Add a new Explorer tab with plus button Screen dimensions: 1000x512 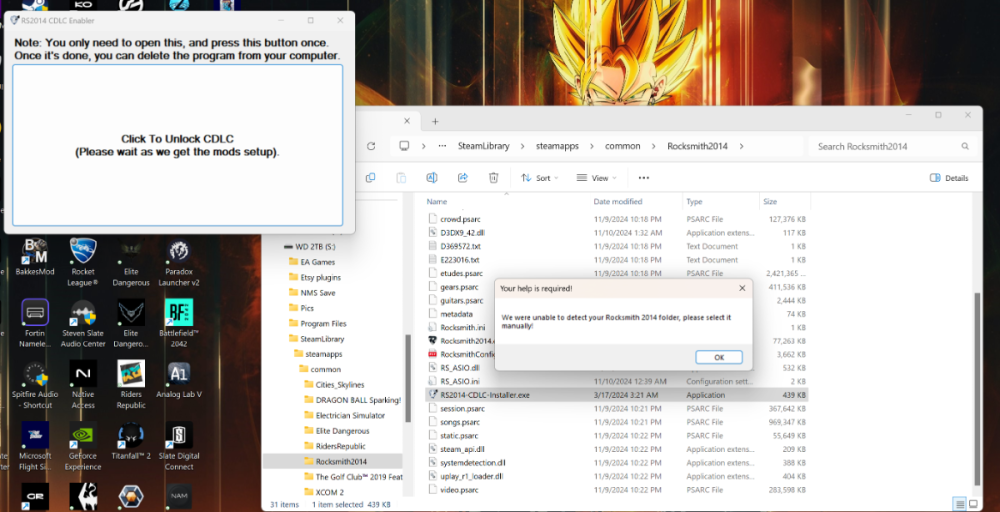pos(435,121)
